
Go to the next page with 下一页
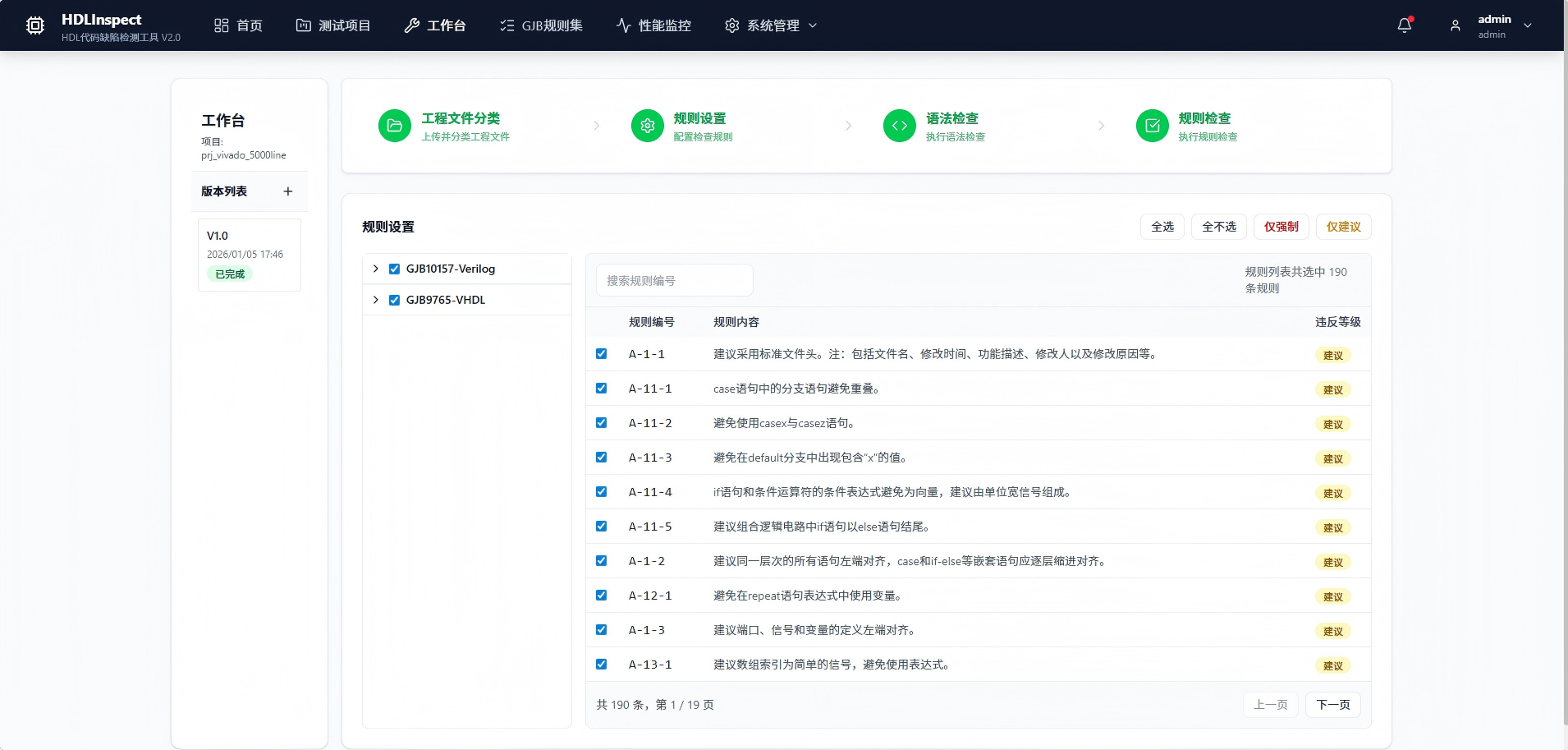coord(1333,705)
